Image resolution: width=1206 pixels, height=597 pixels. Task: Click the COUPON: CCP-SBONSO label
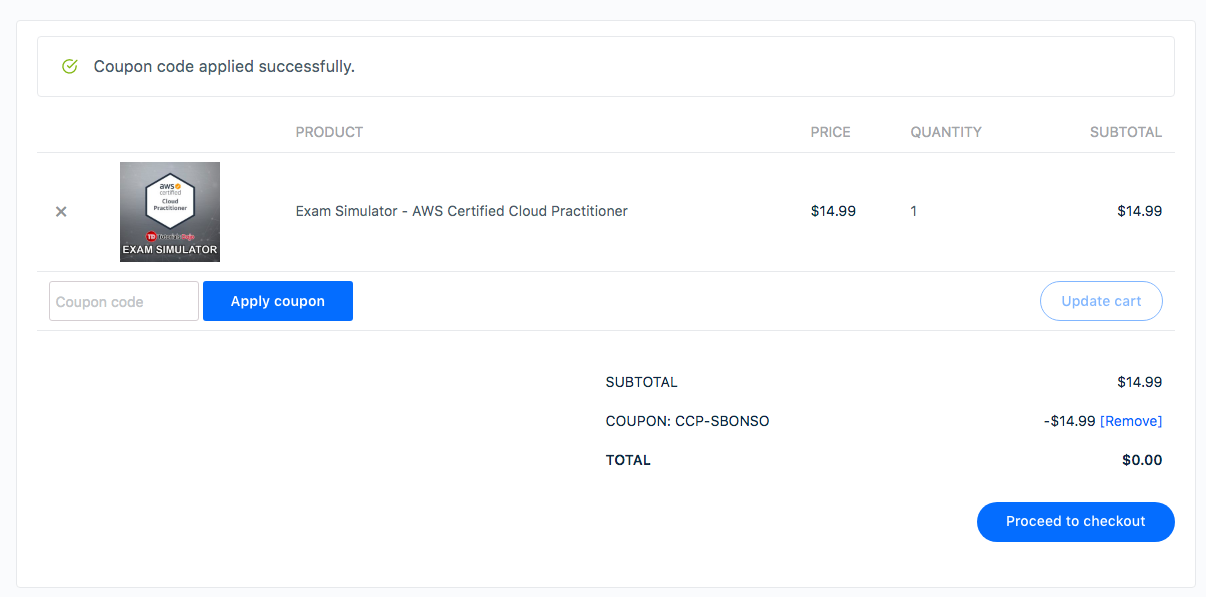[687, 421]
